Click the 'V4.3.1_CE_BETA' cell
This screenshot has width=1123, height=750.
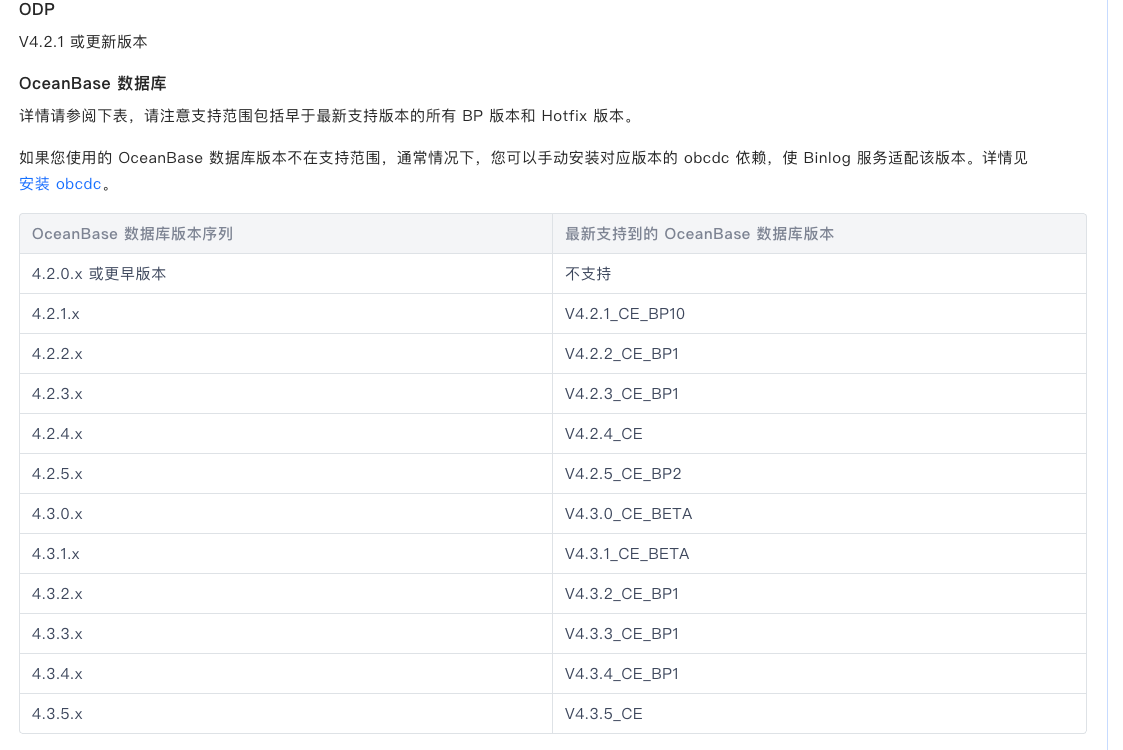tap(819, 554)
